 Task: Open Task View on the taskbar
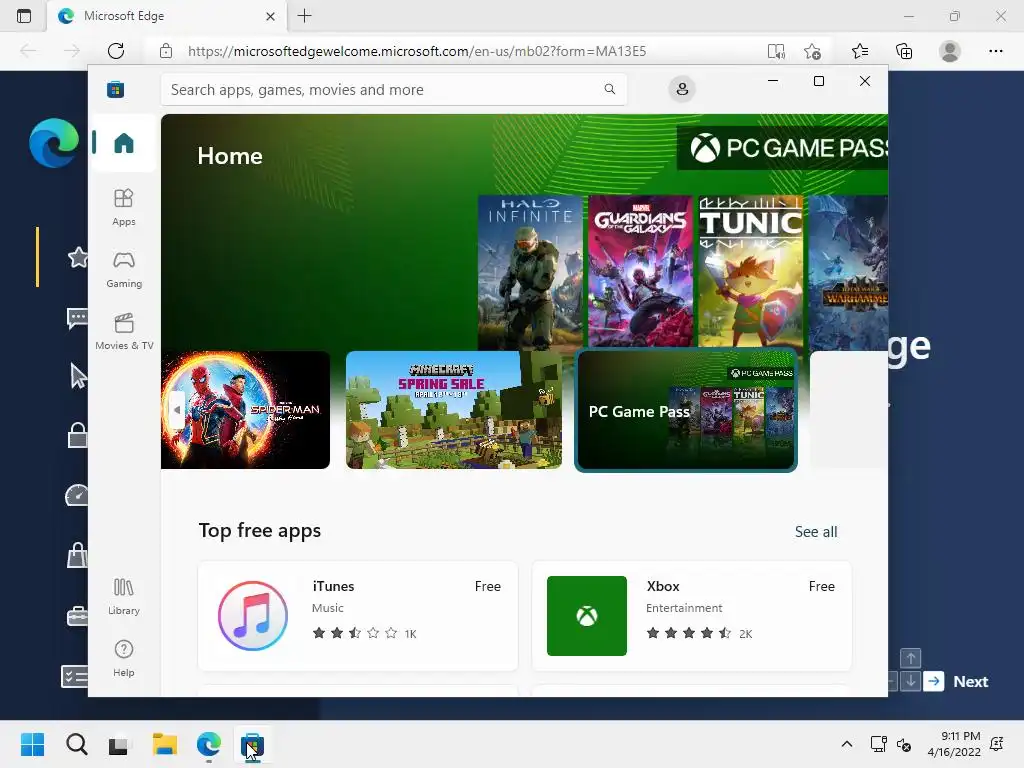[118, 744]
